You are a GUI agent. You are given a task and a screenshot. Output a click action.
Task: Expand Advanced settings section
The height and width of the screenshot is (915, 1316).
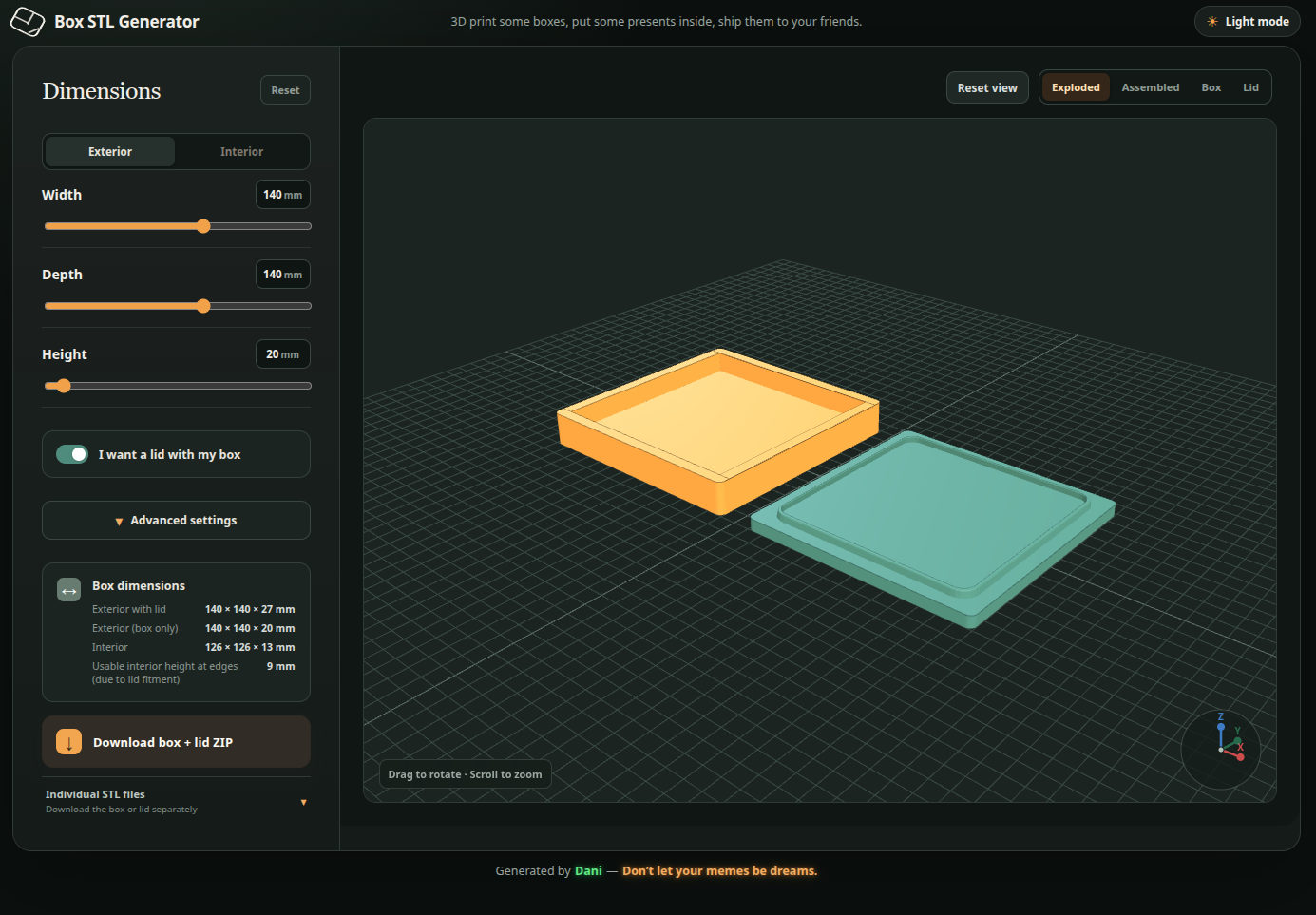click(176, 521)
